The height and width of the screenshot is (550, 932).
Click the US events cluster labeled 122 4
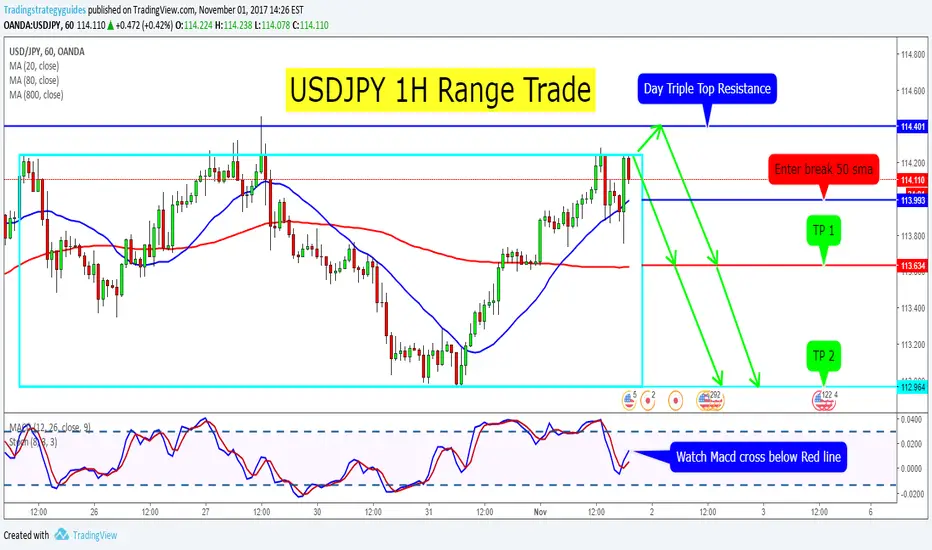coord(824,400)
